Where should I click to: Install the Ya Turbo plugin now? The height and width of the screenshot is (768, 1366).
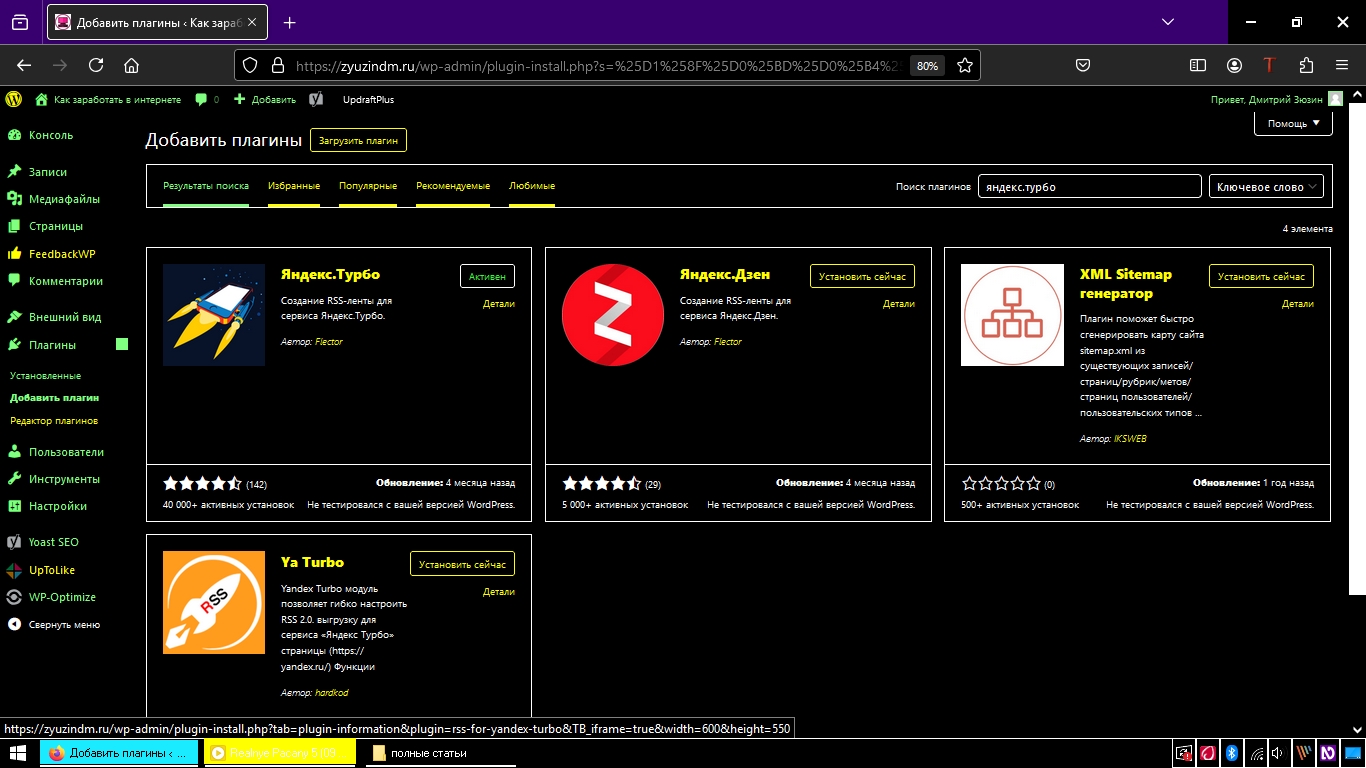point(462,564)
